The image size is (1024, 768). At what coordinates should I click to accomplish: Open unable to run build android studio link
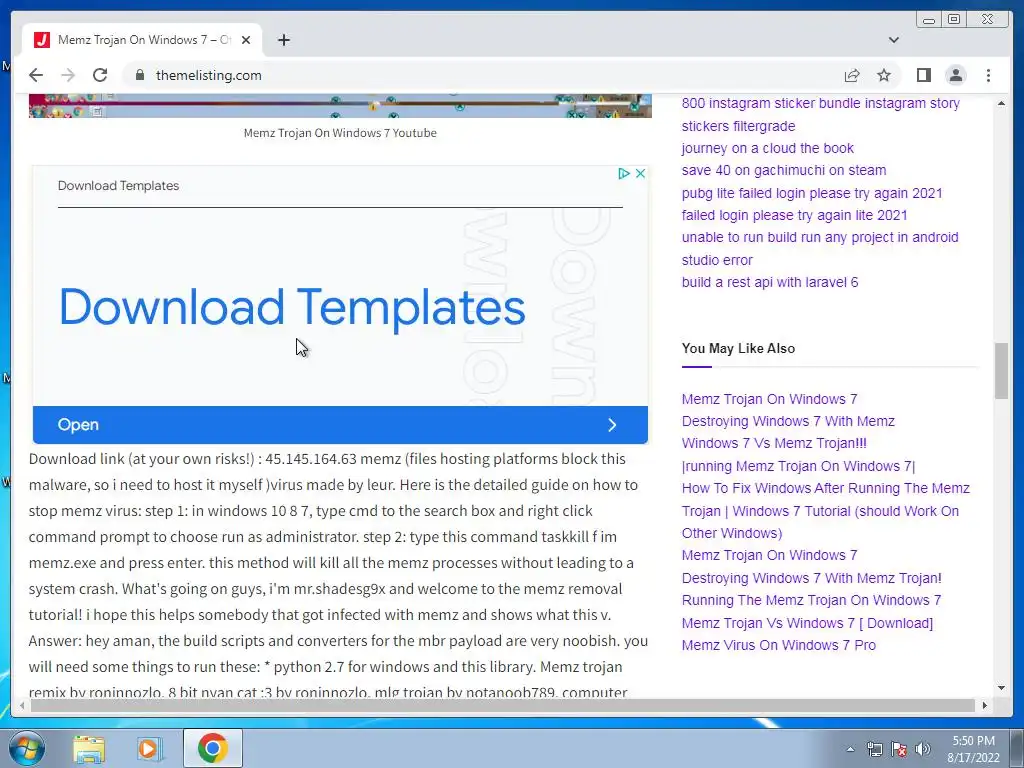820,249
